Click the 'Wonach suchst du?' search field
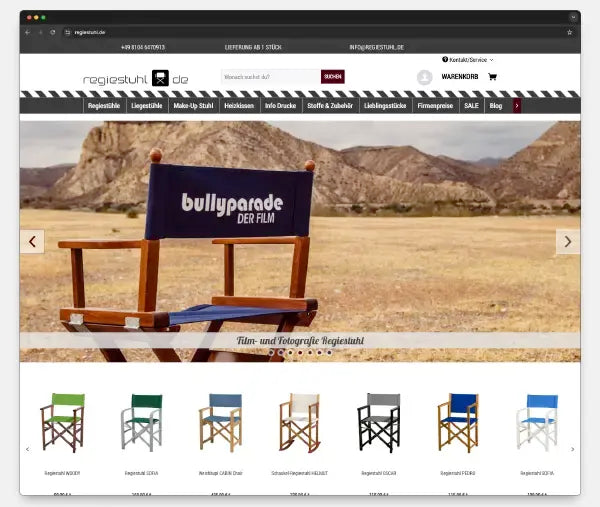Screen dimensions: 600x507 271,77
